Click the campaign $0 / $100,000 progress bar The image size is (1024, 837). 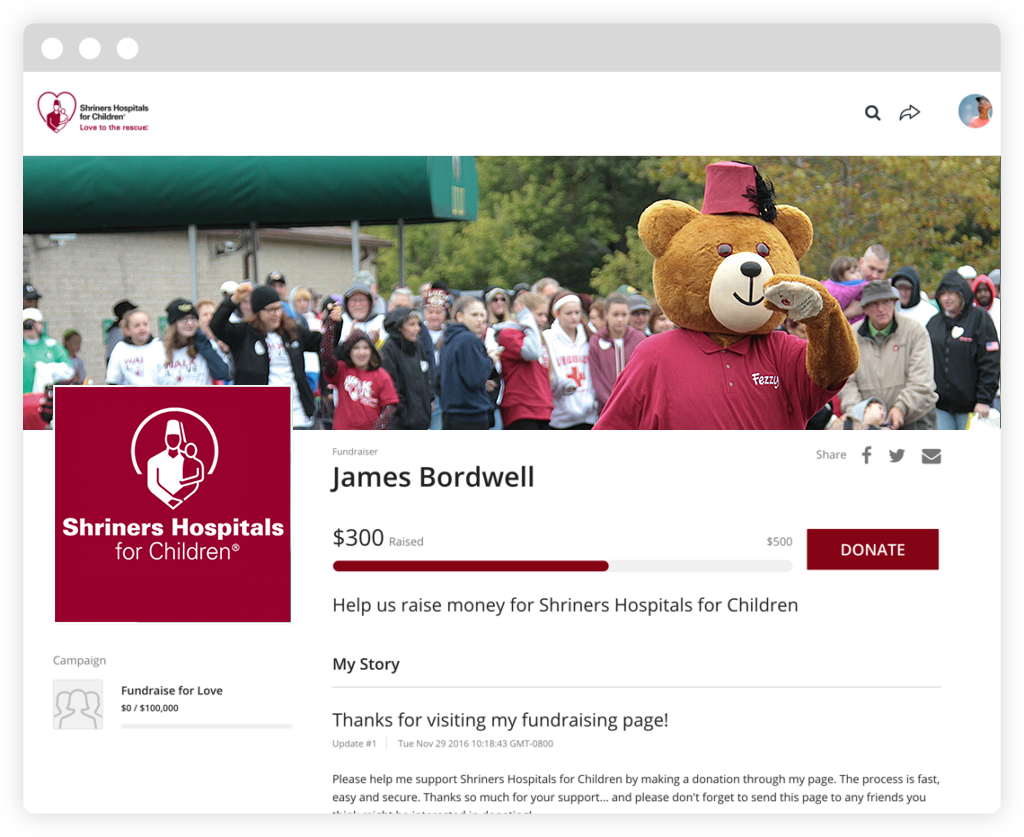(207, 726)
